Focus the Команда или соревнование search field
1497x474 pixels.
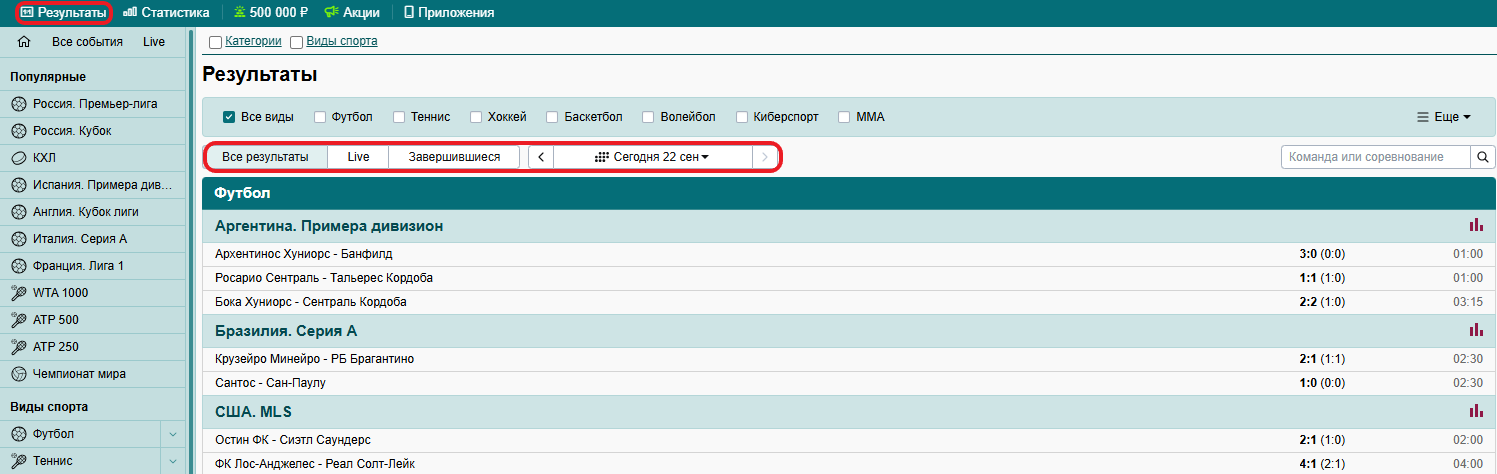1375,157
